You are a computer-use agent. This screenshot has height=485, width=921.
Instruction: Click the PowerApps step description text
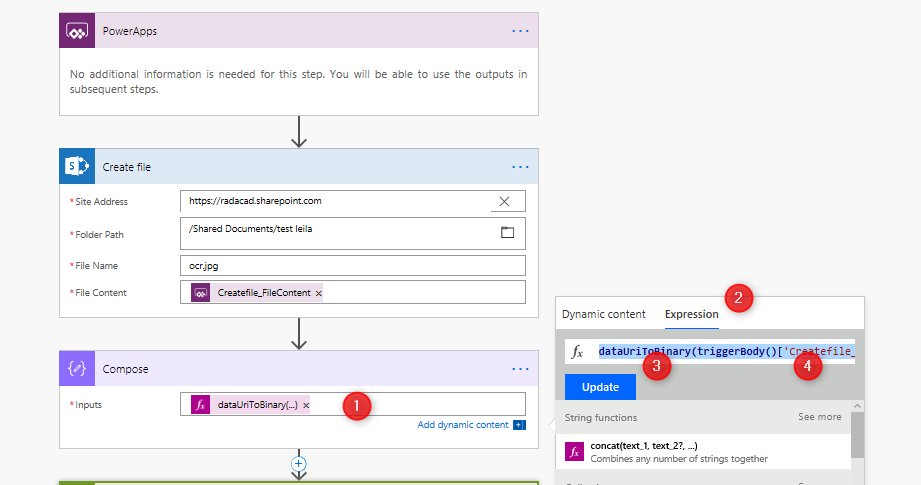tap(298, 82)
